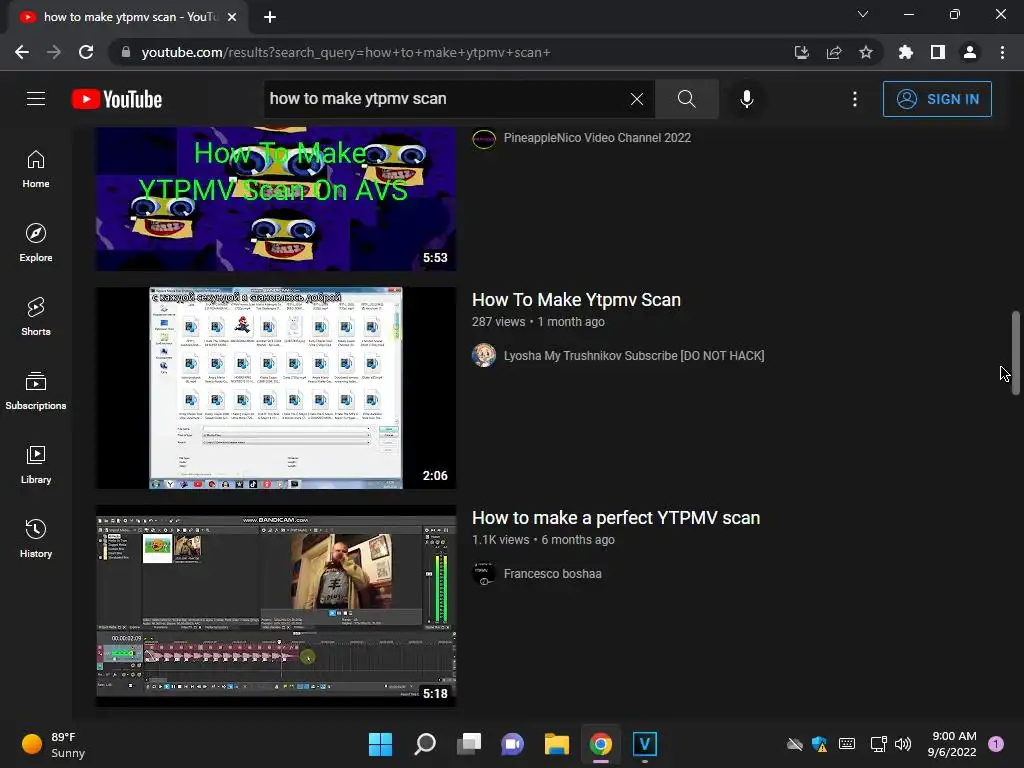This screenshot has width=1024, height=768.
Task: Open Chat app on taskbar
Action: click(513, 744)
